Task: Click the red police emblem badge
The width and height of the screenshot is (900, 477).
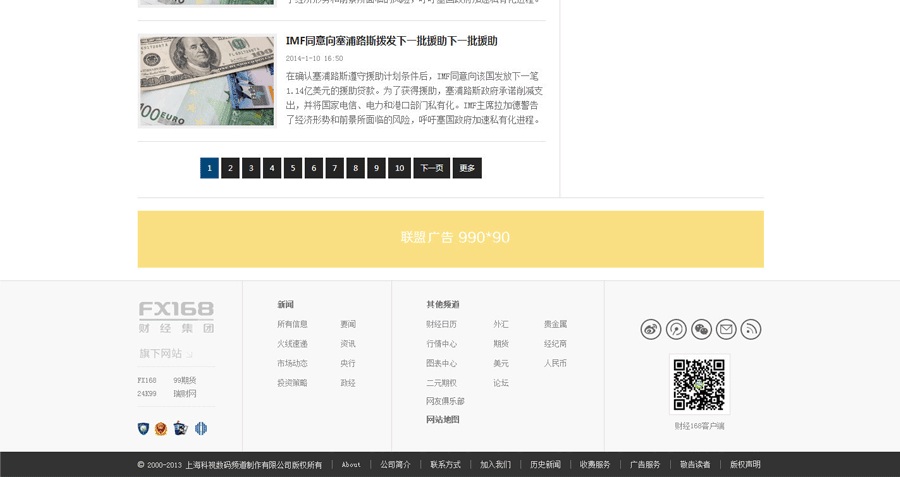Action: coord(161,429)
